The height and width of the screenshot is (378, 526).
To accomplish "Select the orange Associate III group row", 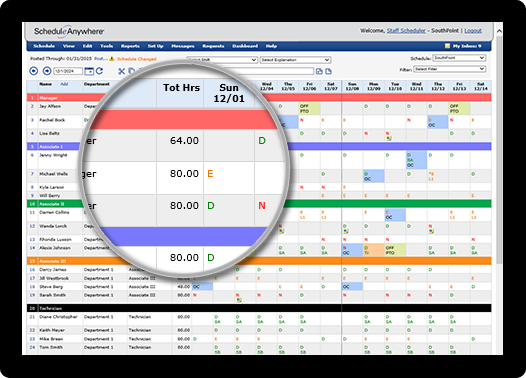I will [x=259, y=261].
